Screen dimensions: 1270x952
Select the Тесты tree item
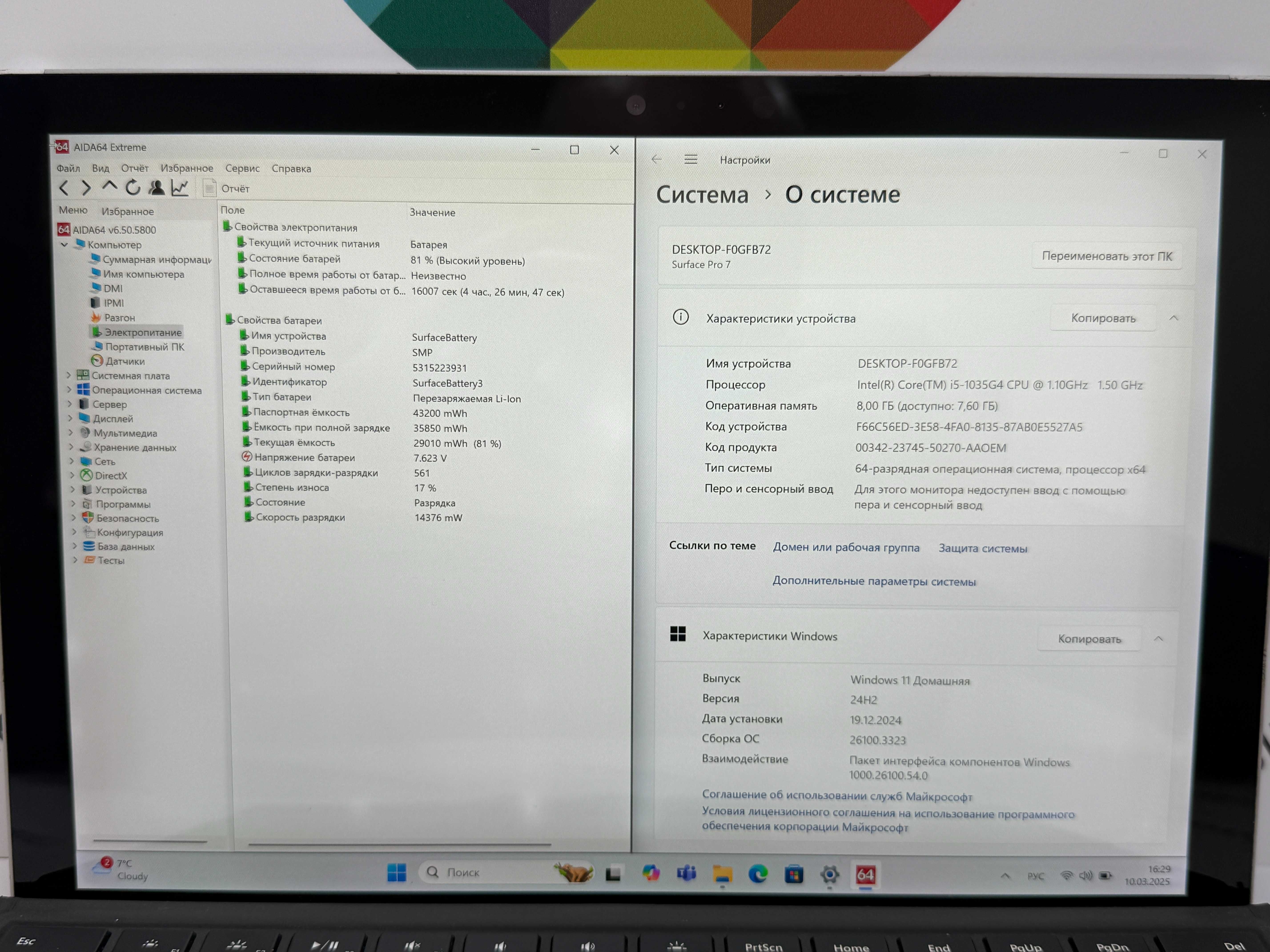tap(104, 560)
